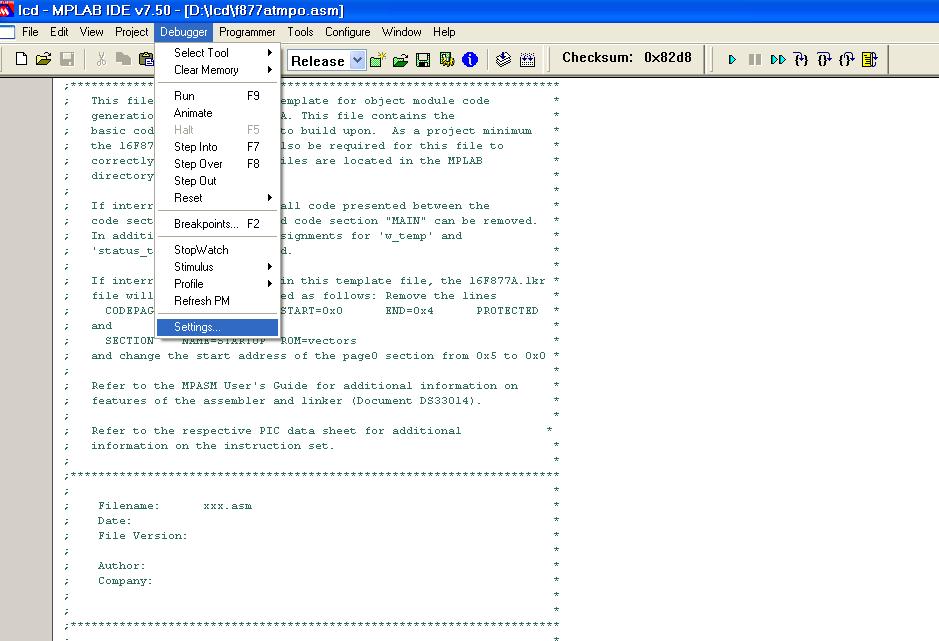
Task: Click the 'File Version:' comment line
Action: coord(143,536)
